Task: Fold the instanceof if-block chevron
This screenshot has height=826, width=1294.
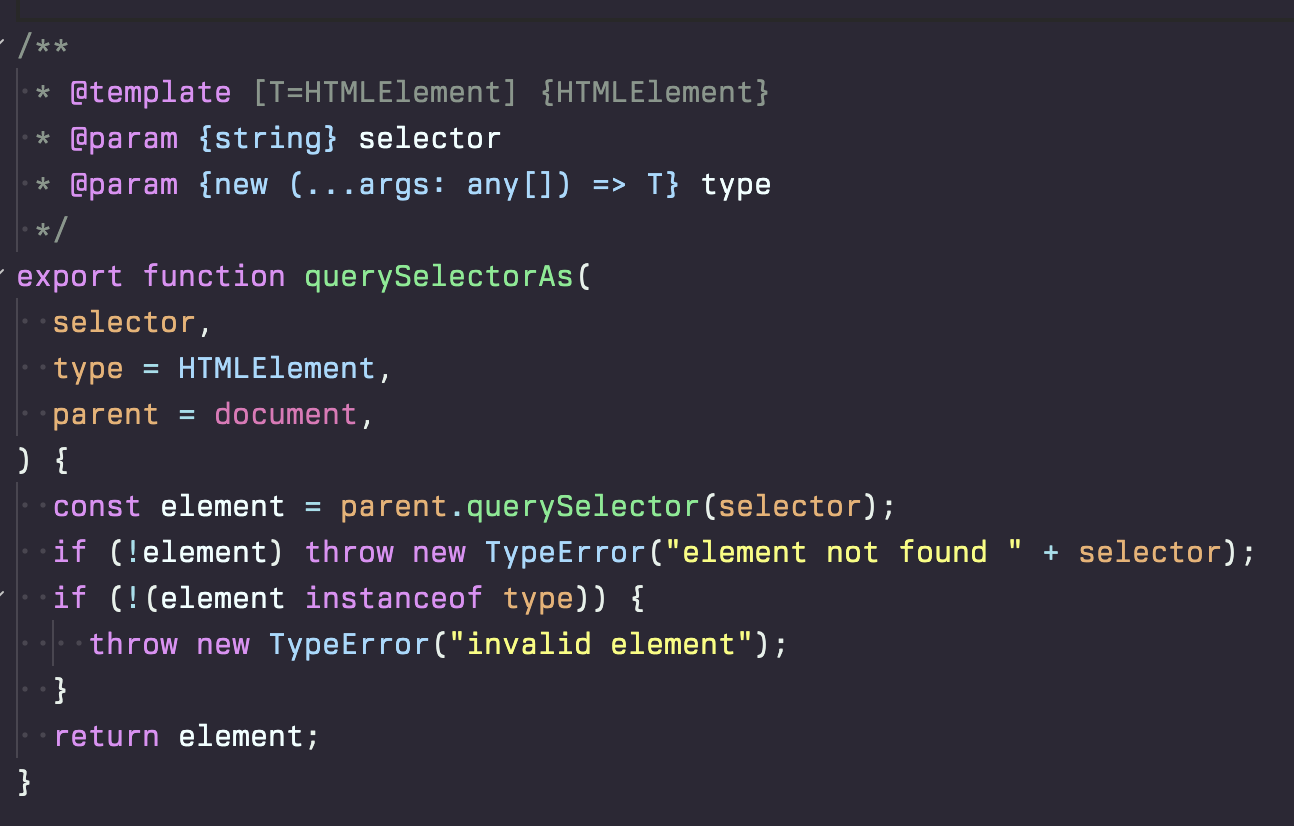Action: (x=3, y=596)
